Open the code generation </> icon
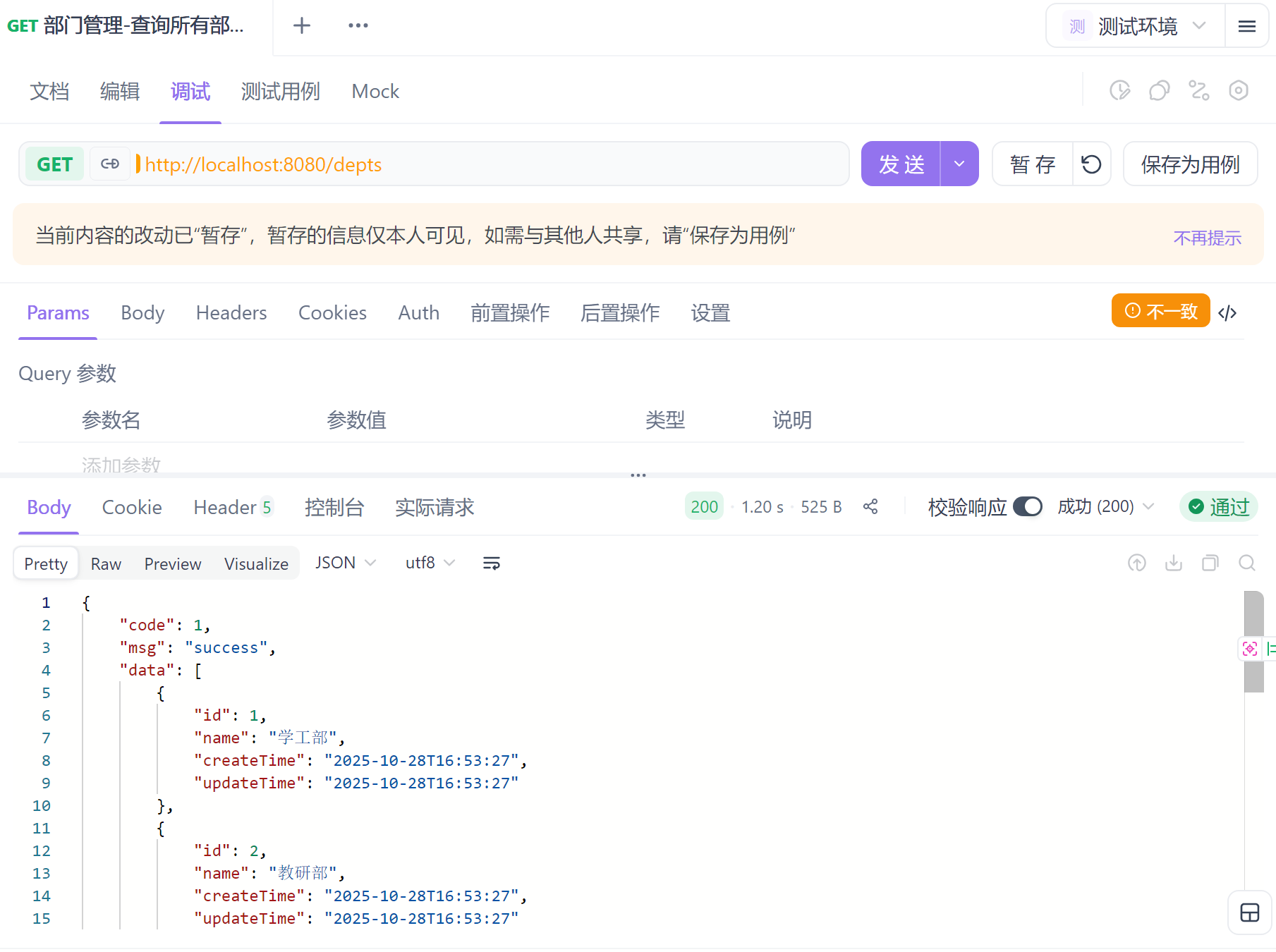 click(1227, 312)
